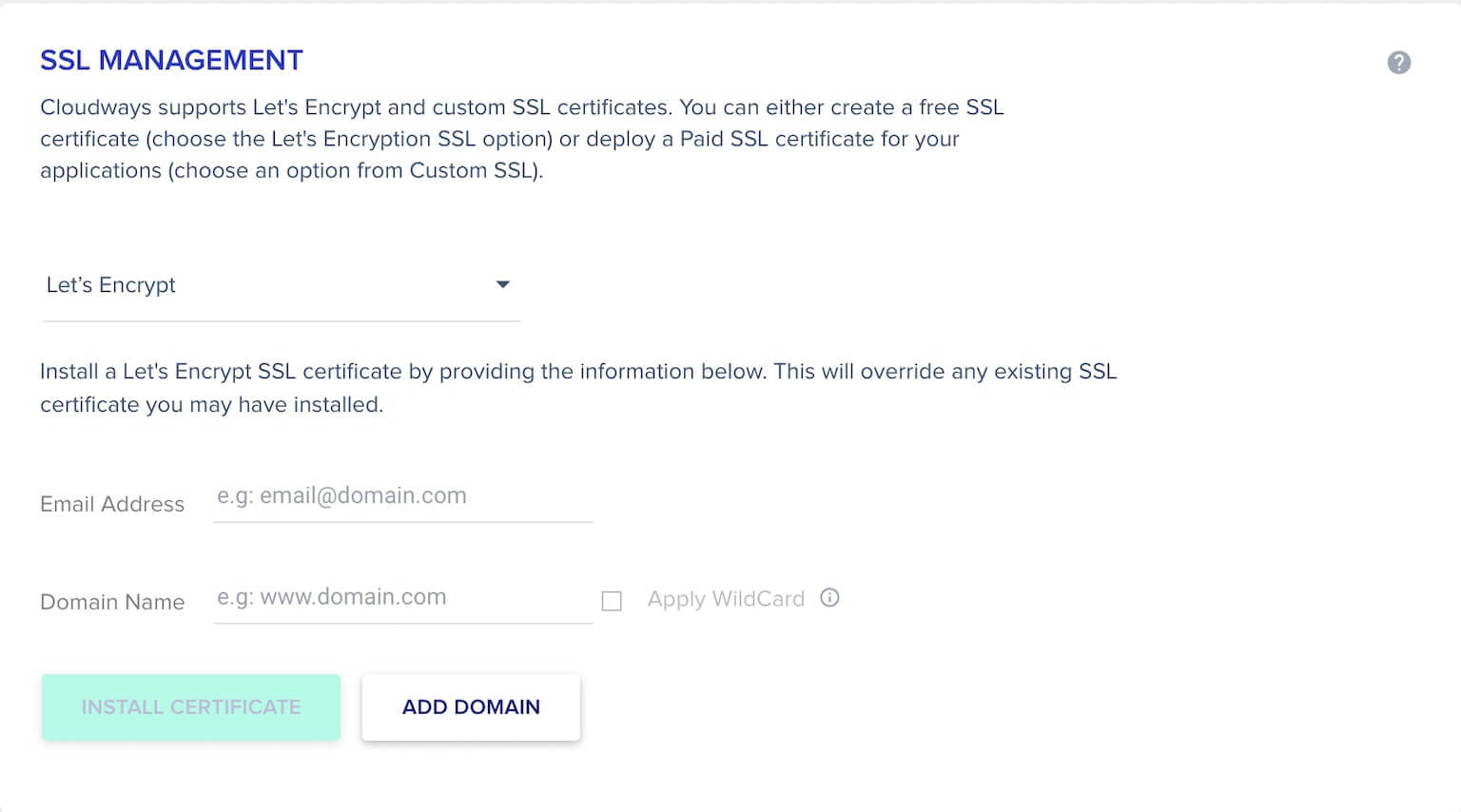Click the www.domain.com placeholder text
The image size is (1461, 812).
click(353, 597)
